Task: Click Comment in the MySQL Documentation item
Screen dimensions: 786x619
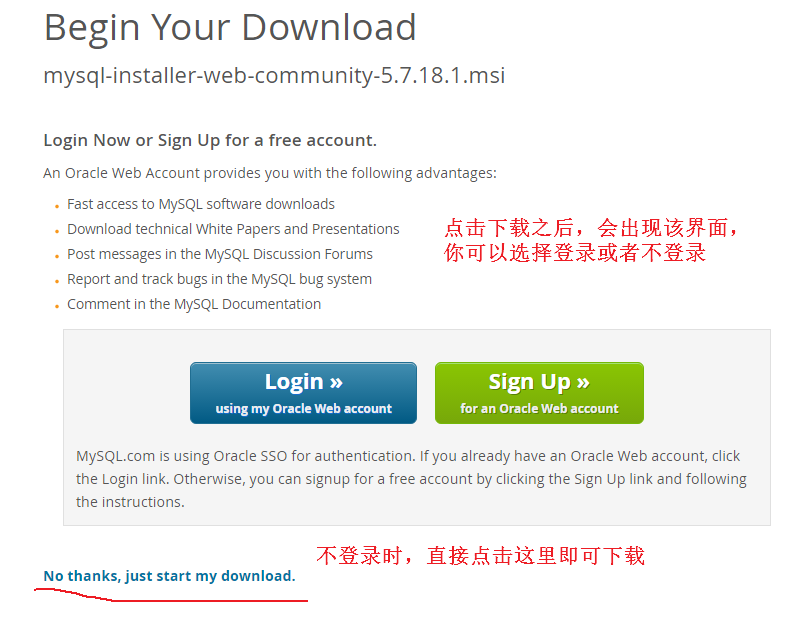Action: point(193,304)
